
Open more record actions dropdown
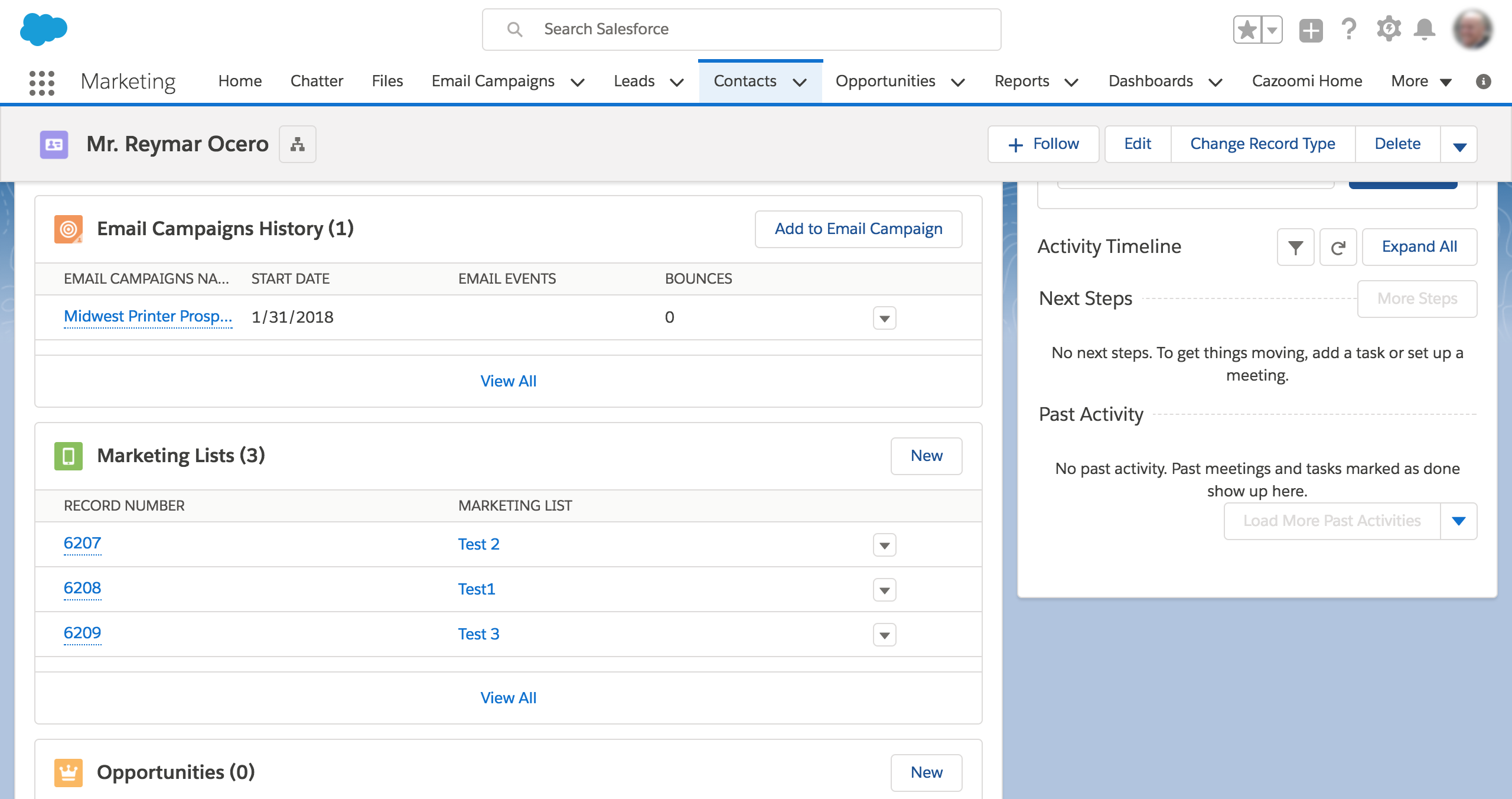tap(1459, 145)
